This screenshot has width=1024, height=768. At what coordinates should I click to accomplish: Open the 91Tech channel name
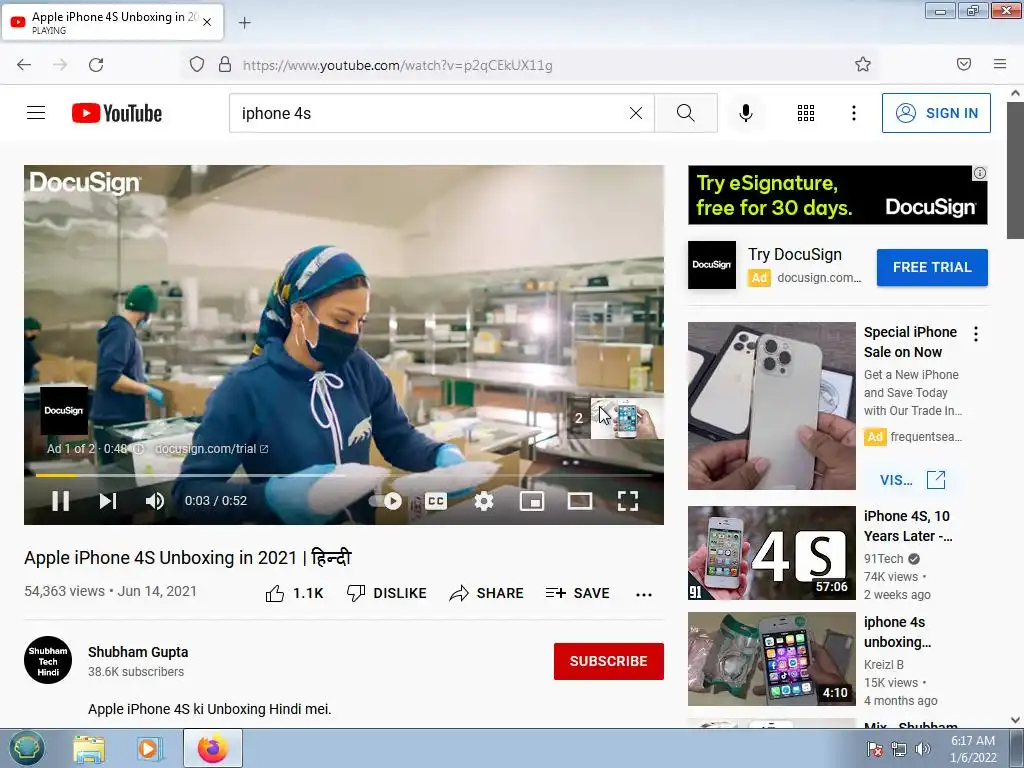point(883,559)
